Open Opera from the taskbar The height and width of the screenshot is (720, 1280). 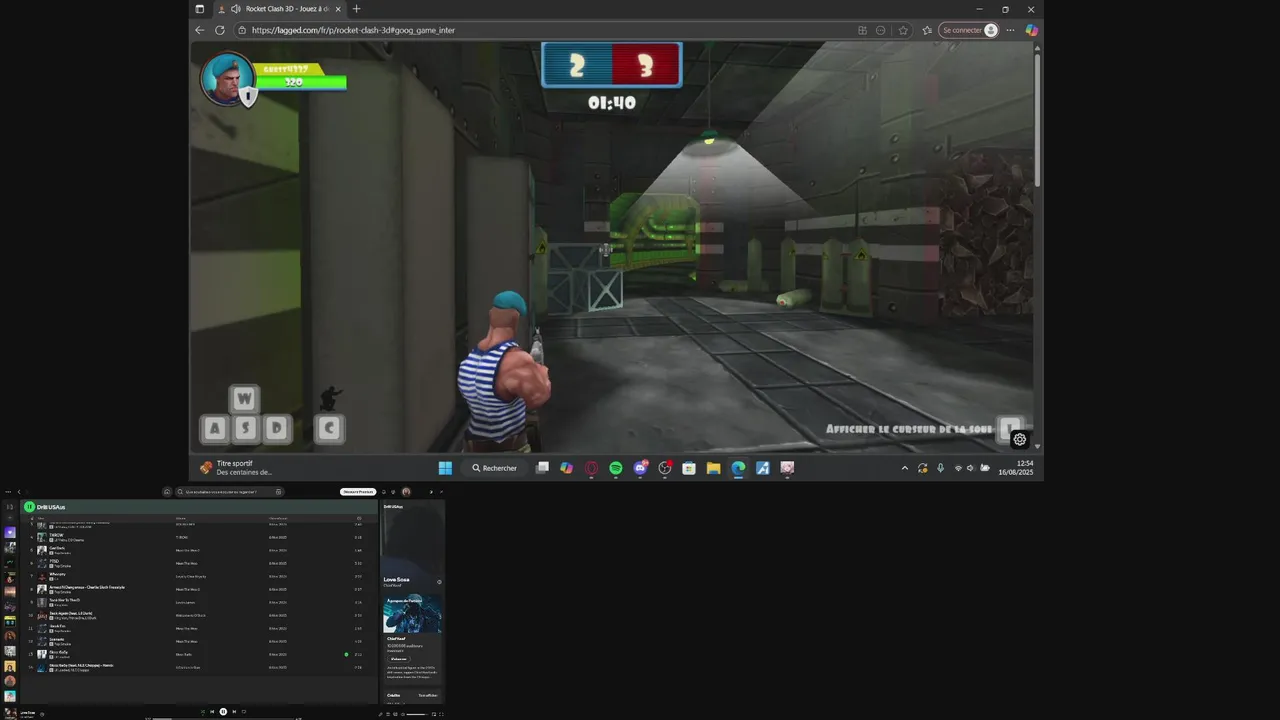591,468
